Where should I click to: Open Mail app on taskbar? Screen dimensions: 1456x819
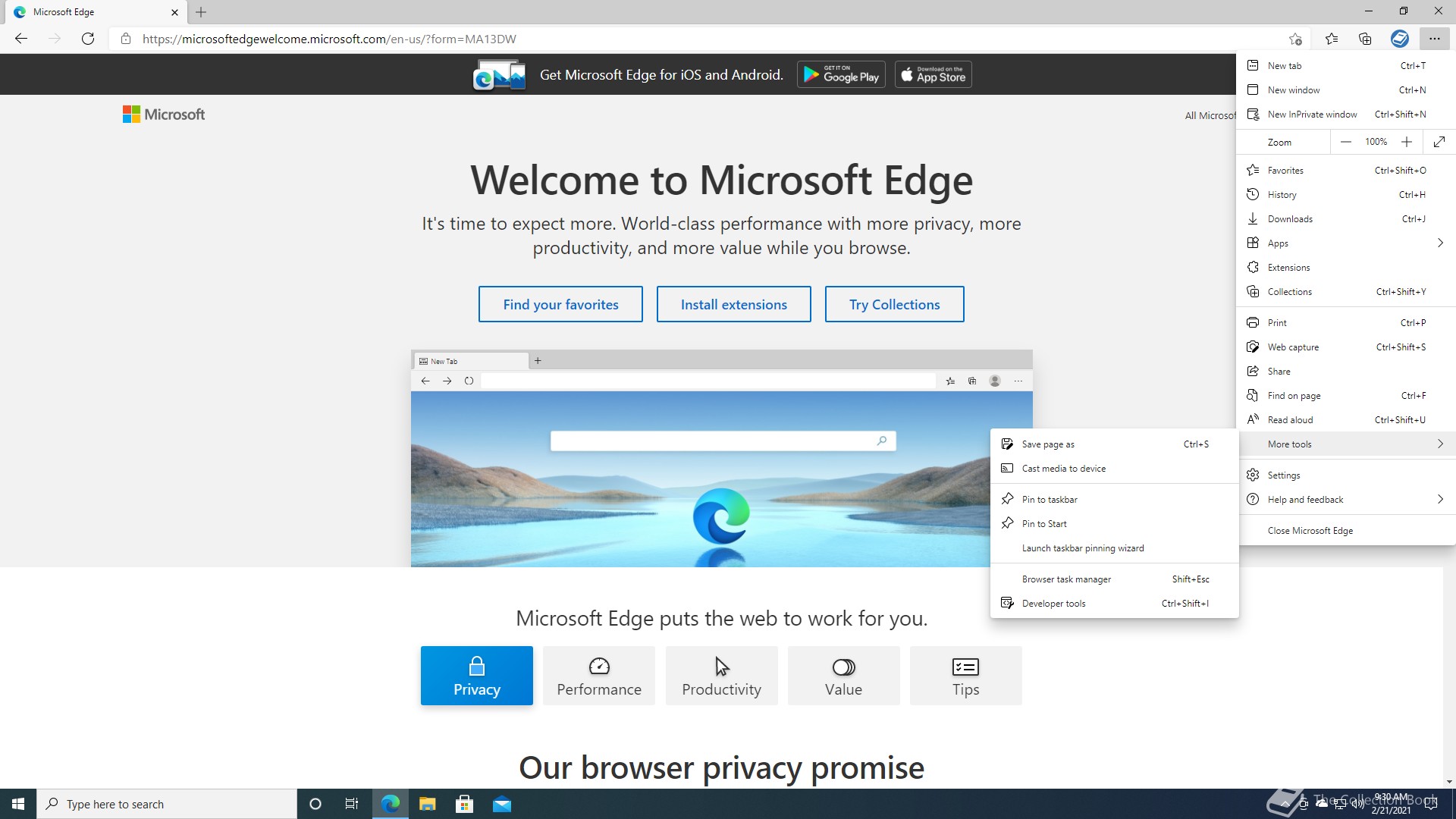[502, 804]
